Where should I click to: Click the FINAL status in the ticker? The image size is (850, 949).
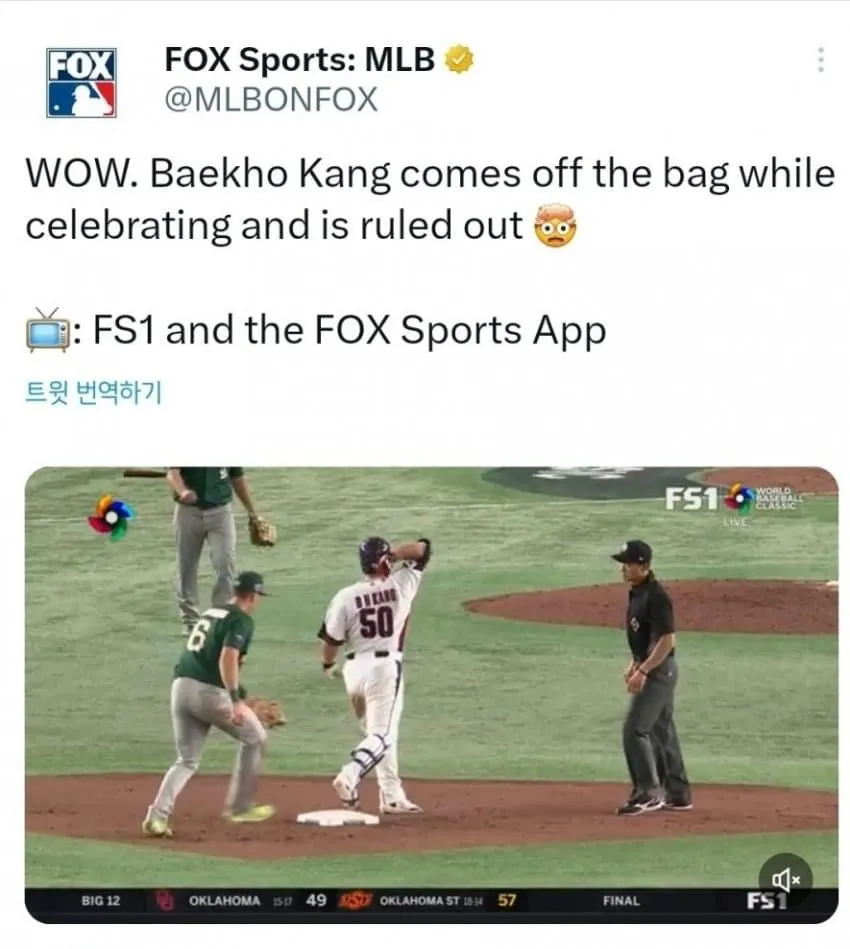621,901
